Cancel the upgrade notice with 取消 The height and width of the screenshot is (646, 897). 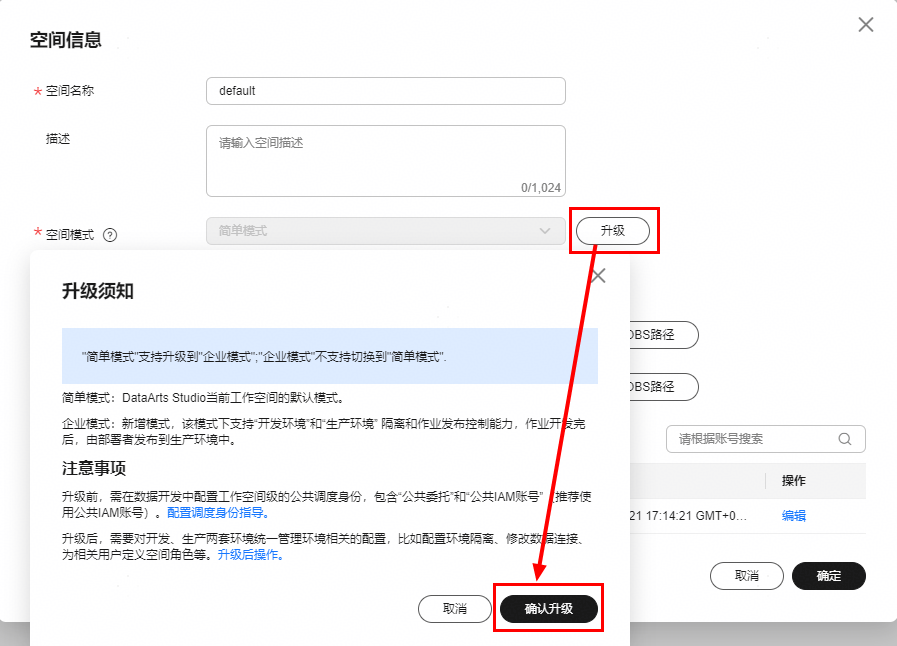pos(455,609)
